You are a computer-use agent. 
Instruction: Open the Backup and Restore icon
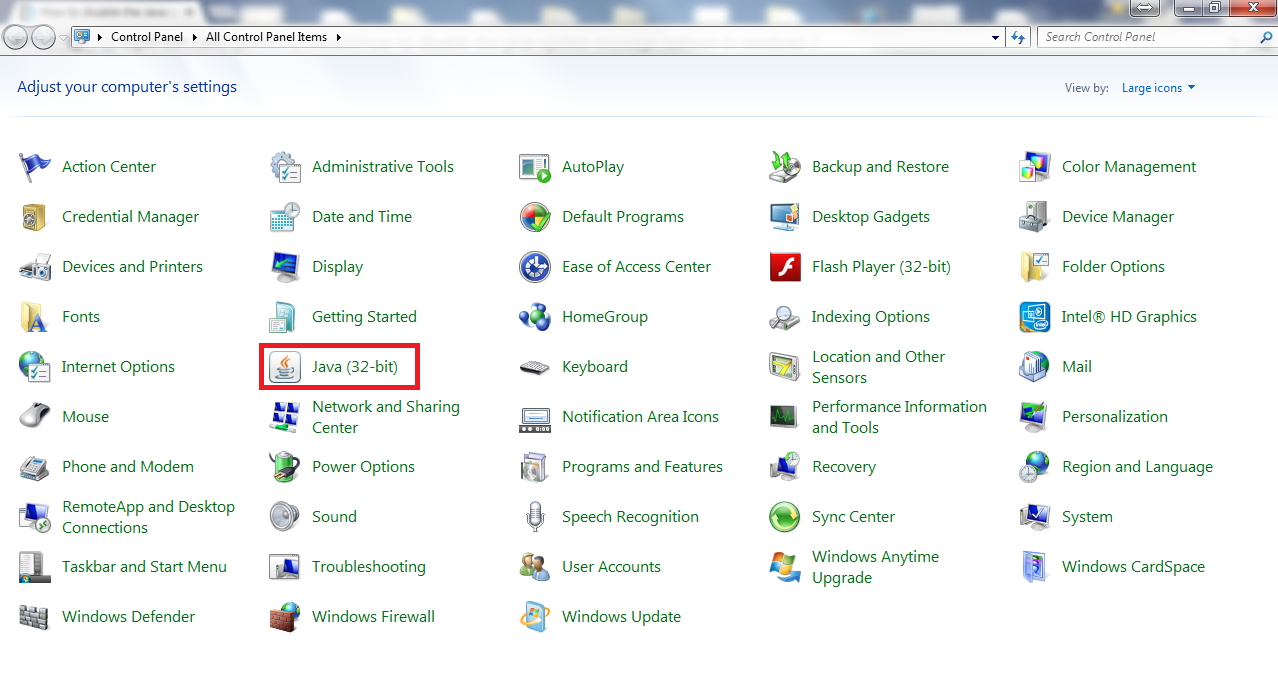click(x=785, y=167)
